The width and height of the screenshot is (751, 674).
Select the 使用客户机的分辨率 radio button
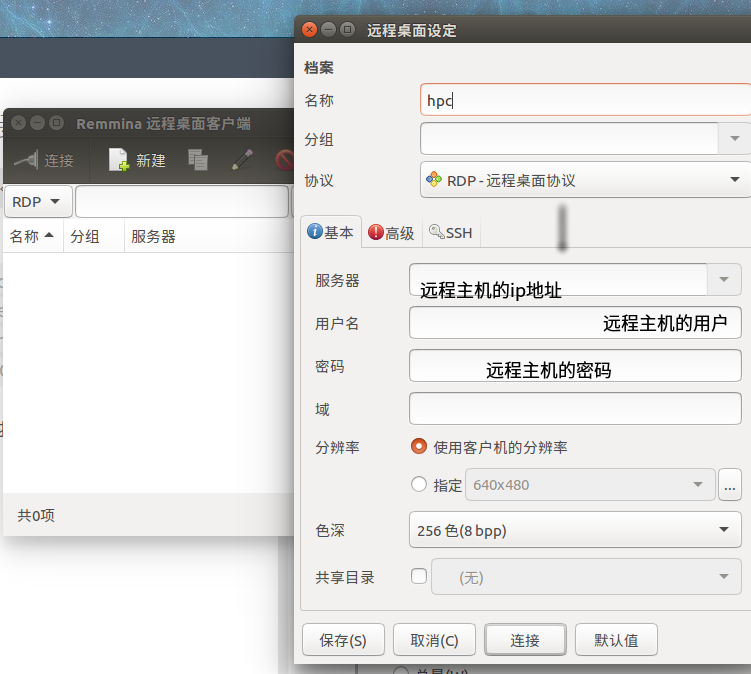[419, 446]
